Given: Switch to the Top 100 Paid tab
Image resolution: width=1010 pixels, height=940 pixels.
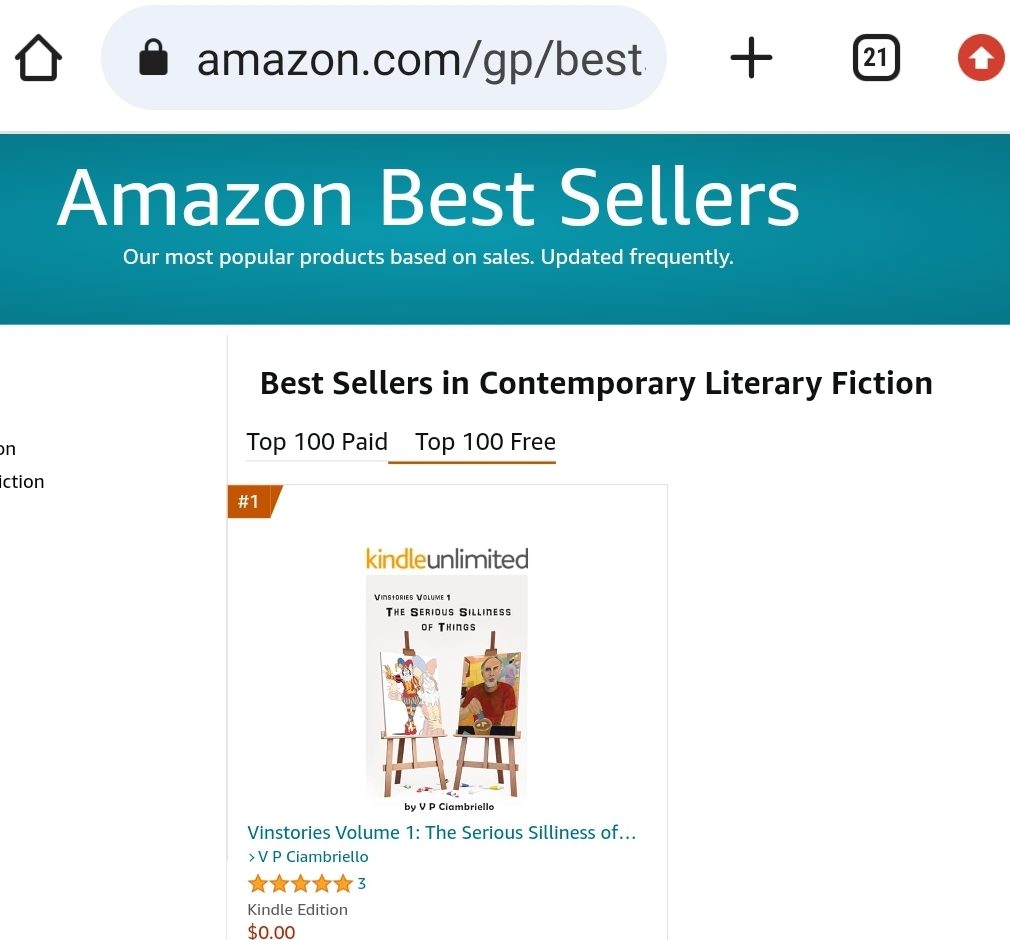Looking at the screenshot, I should coord(317,442).
